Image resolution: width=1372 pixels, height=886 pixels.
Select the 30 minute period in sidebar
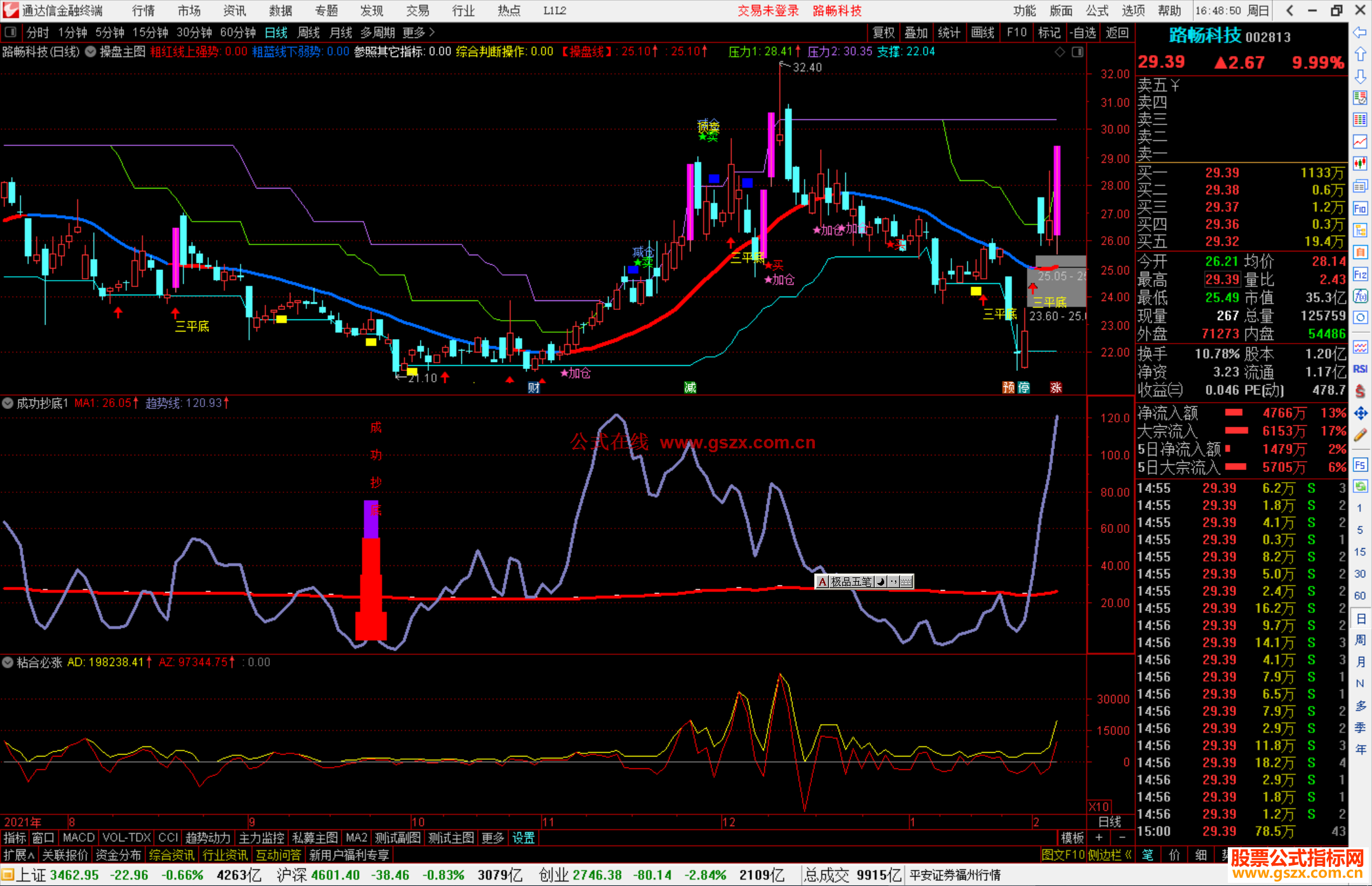[1360, 574]
